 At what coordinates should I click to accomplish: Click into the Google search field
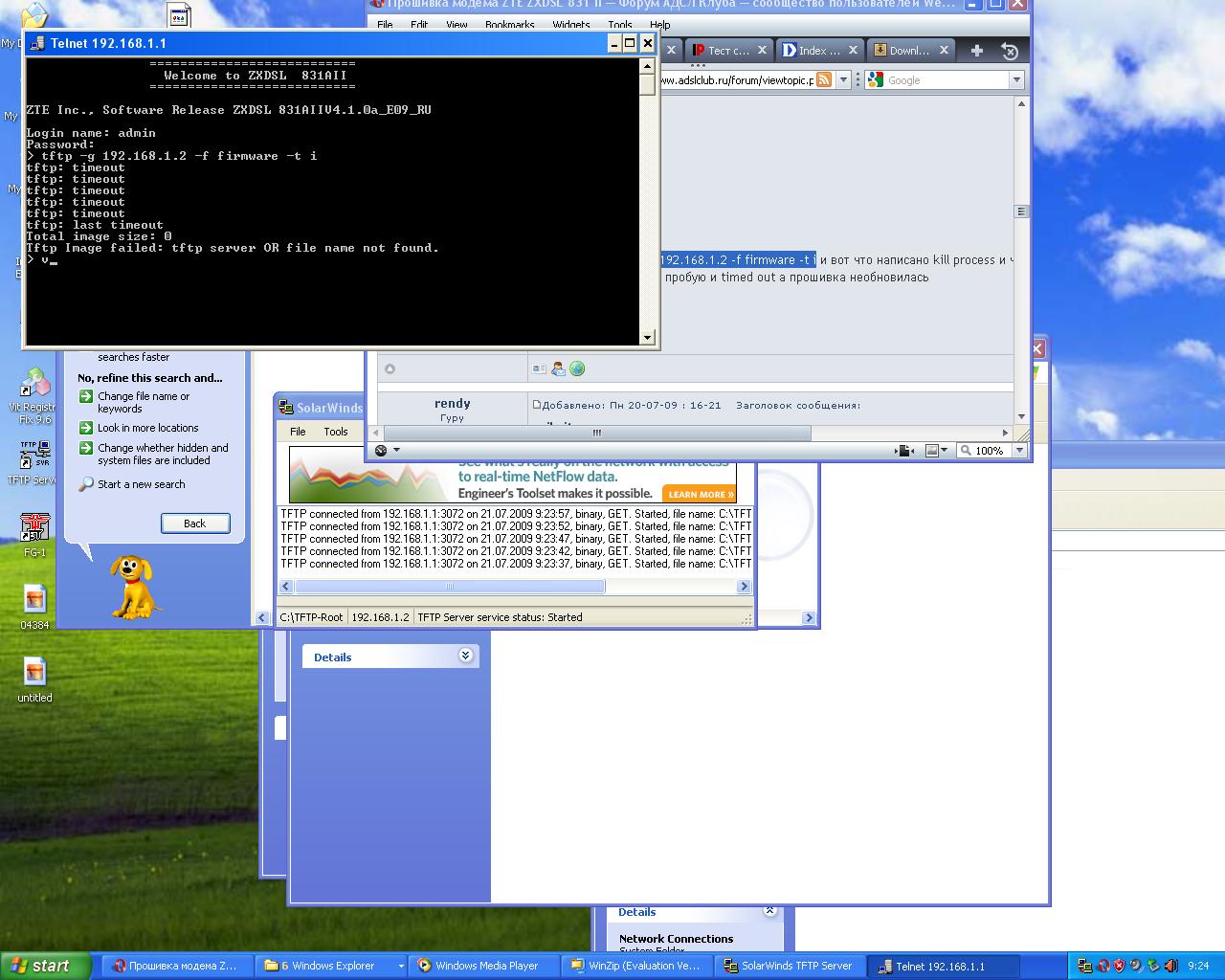946,80
